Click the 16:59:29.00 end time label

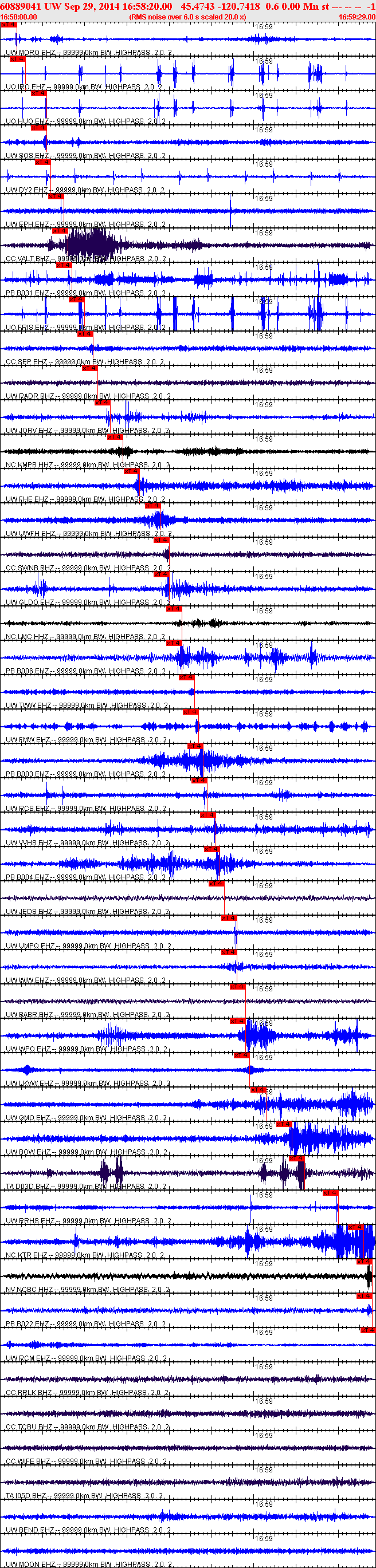click(x=357, y=17)
